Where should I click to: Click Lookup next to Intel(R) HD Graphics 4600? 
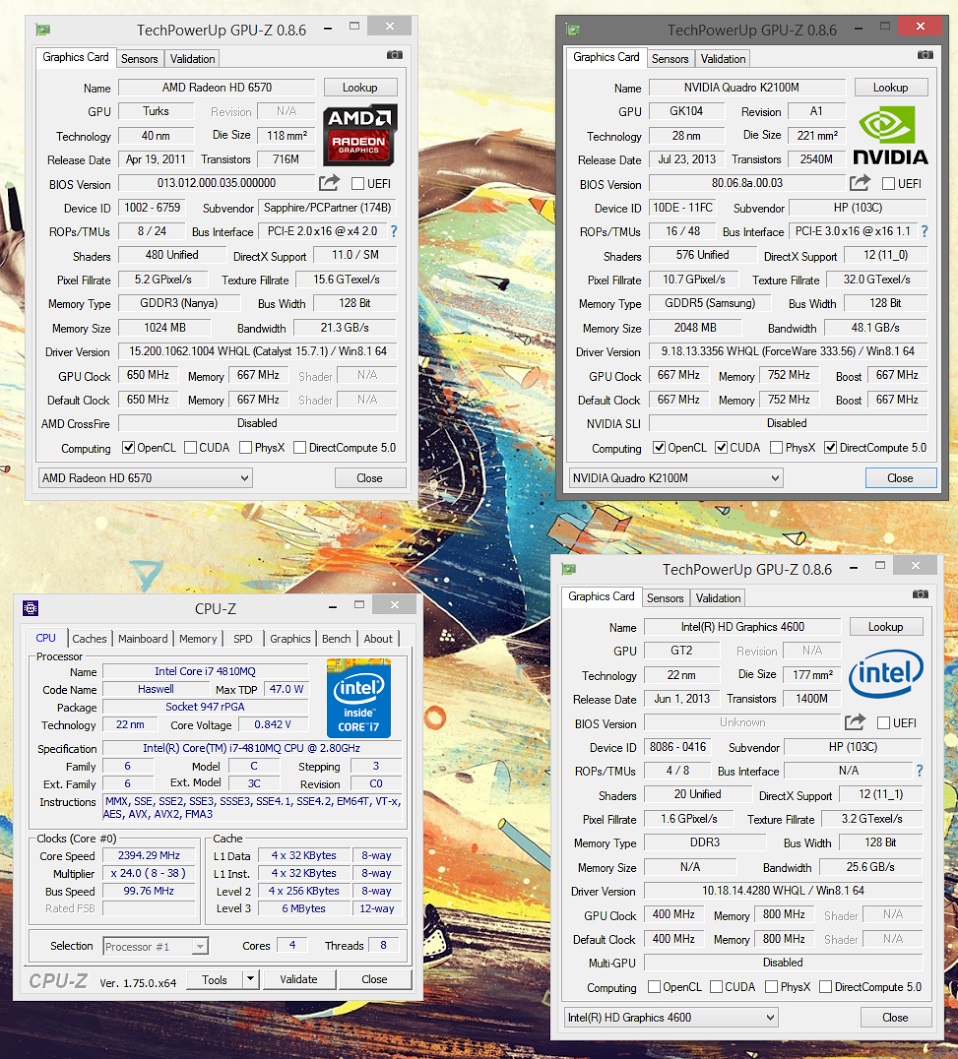(886, 627)
